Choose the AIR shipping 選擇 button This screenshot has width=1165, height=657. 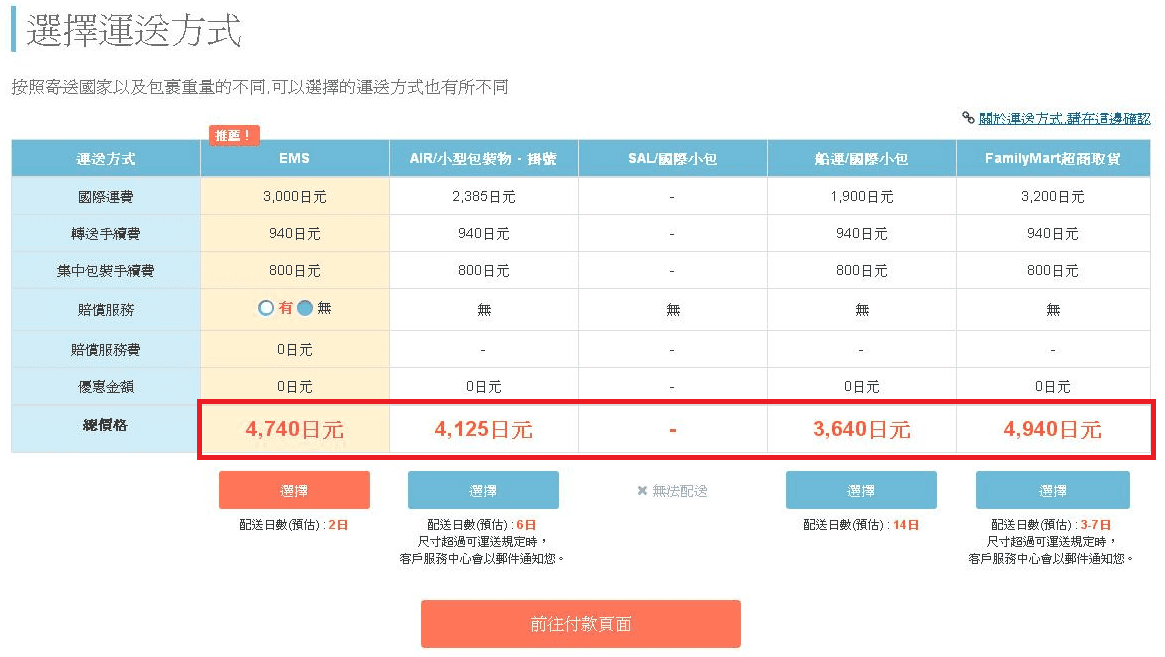(483, 491)
